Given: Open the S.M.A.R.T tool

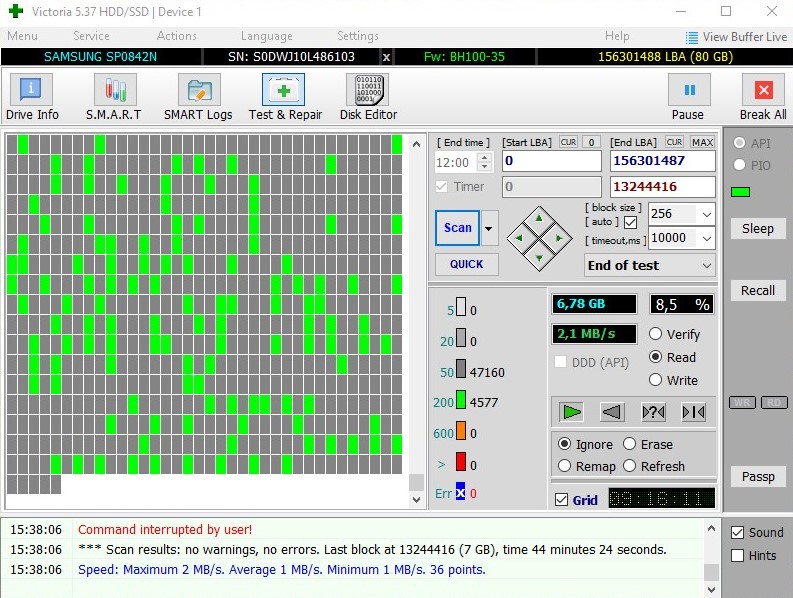Looking at the screenshot, I should pos(113,96).
